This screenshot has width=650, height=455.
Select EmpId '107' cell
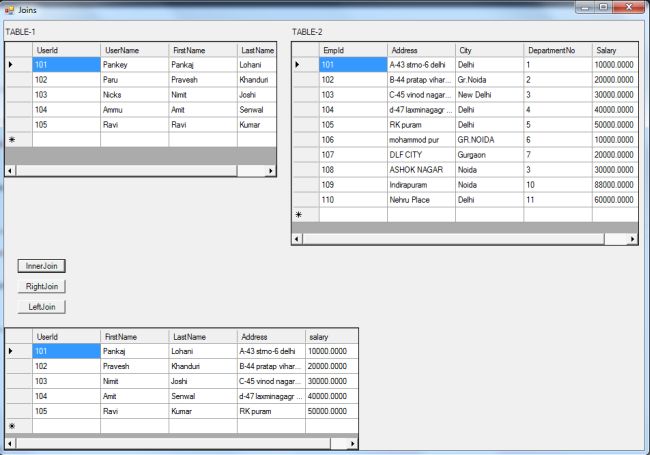click(x=353, y=155)
